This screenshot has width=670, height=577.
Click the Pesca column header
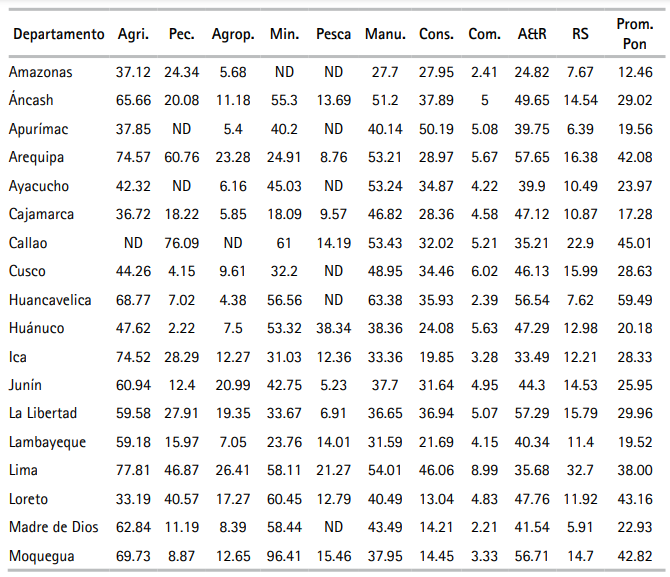point(333,35)
